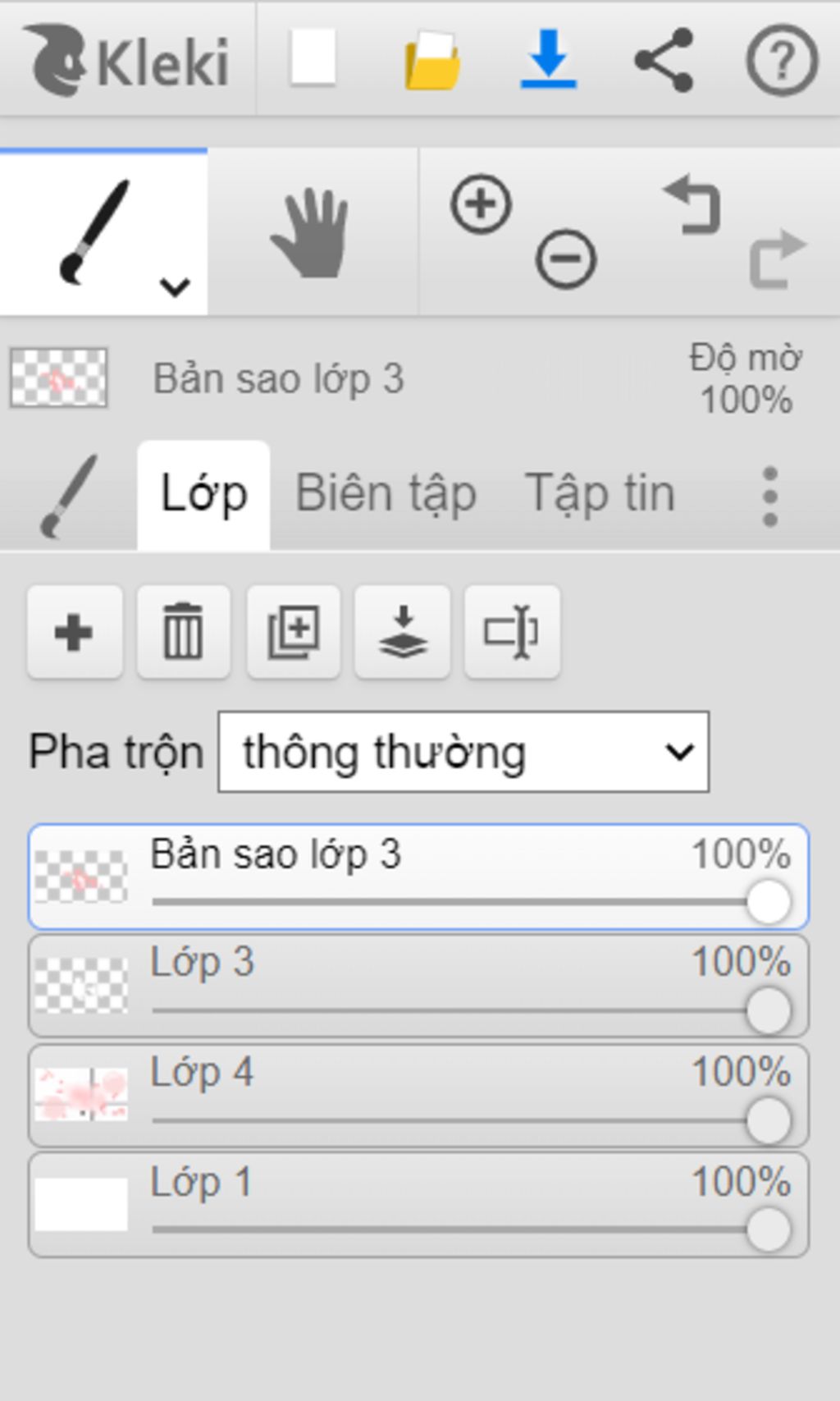Expand the brush tool chevron menu
Screen dimensions: 840x1401
click(x=175, y=286)
